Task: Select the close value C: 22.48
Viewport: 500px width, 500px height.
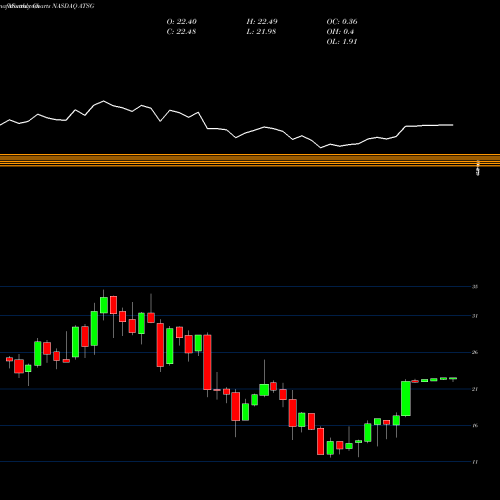Action: pyautogui.click(x=181, y=32)
